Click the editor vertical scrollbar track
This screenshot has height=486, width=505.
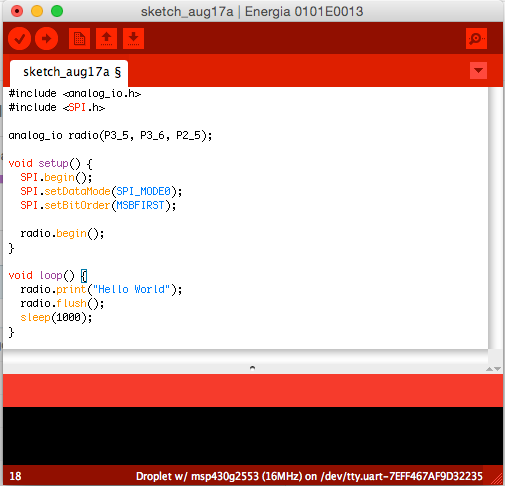[x=496, y=218]
